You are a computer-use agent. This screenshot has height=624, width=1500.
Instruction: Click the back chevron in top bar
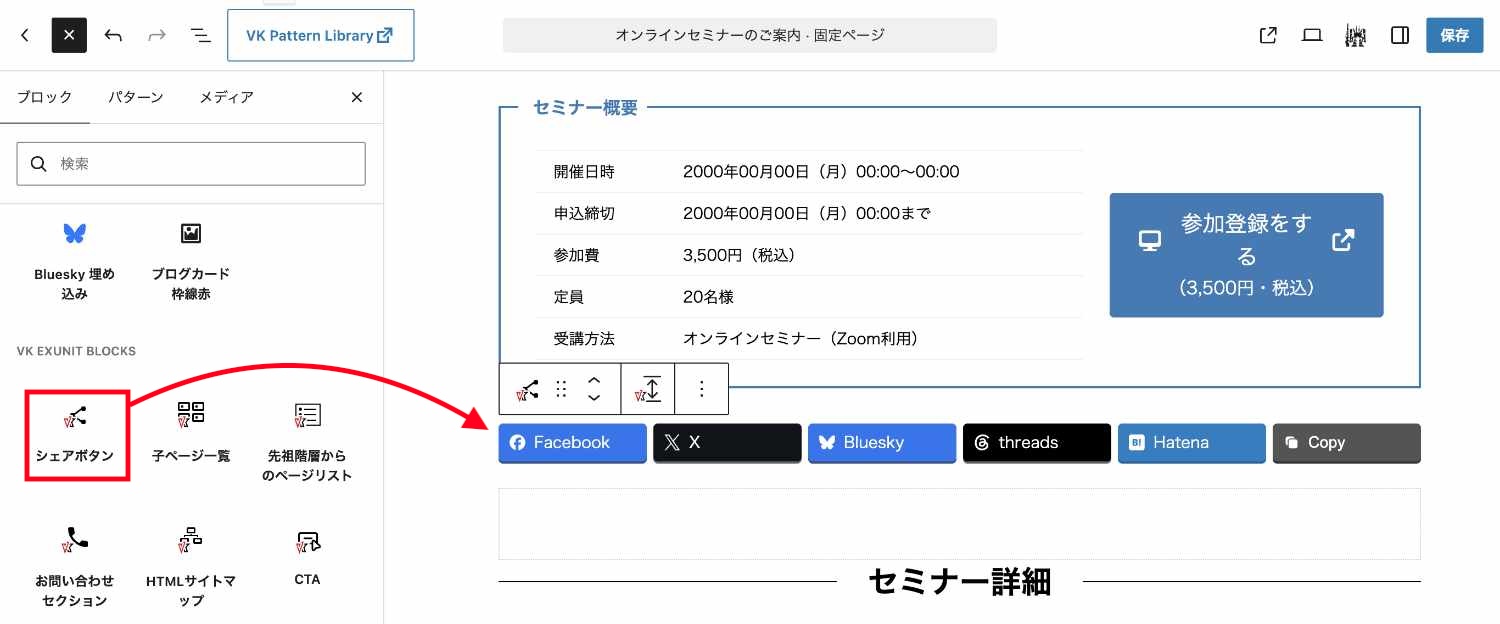25,35
